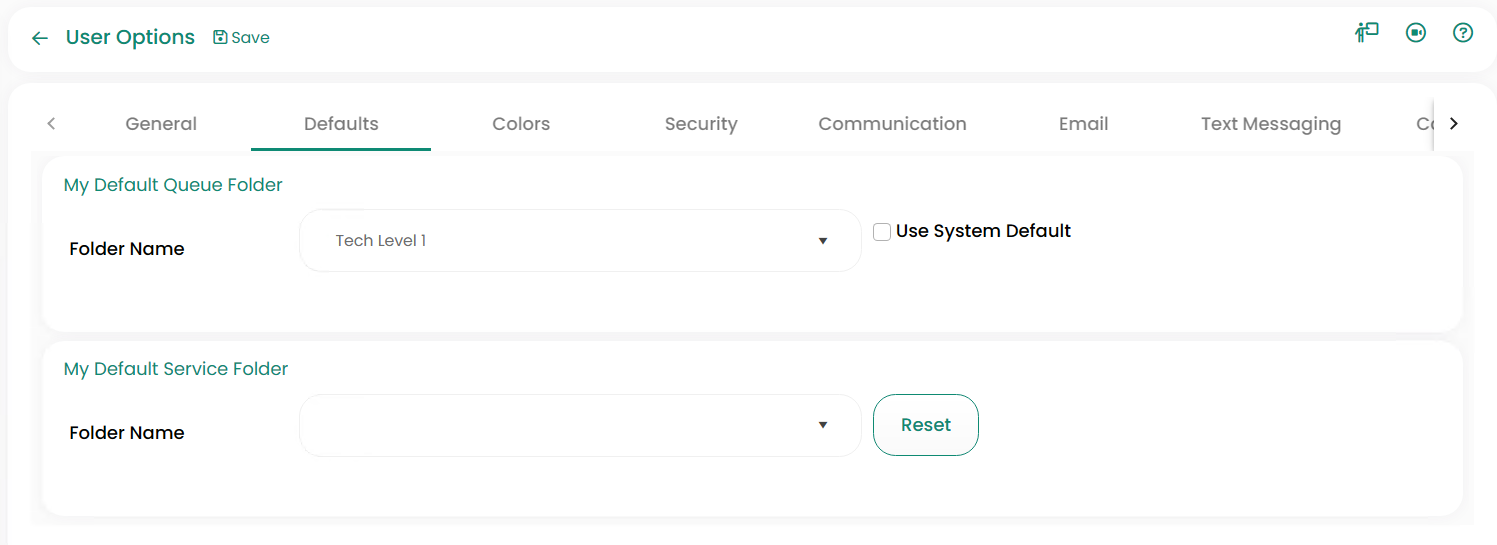
Task: Open the Queue Folder Name dropdown
Action: [579, 240]
